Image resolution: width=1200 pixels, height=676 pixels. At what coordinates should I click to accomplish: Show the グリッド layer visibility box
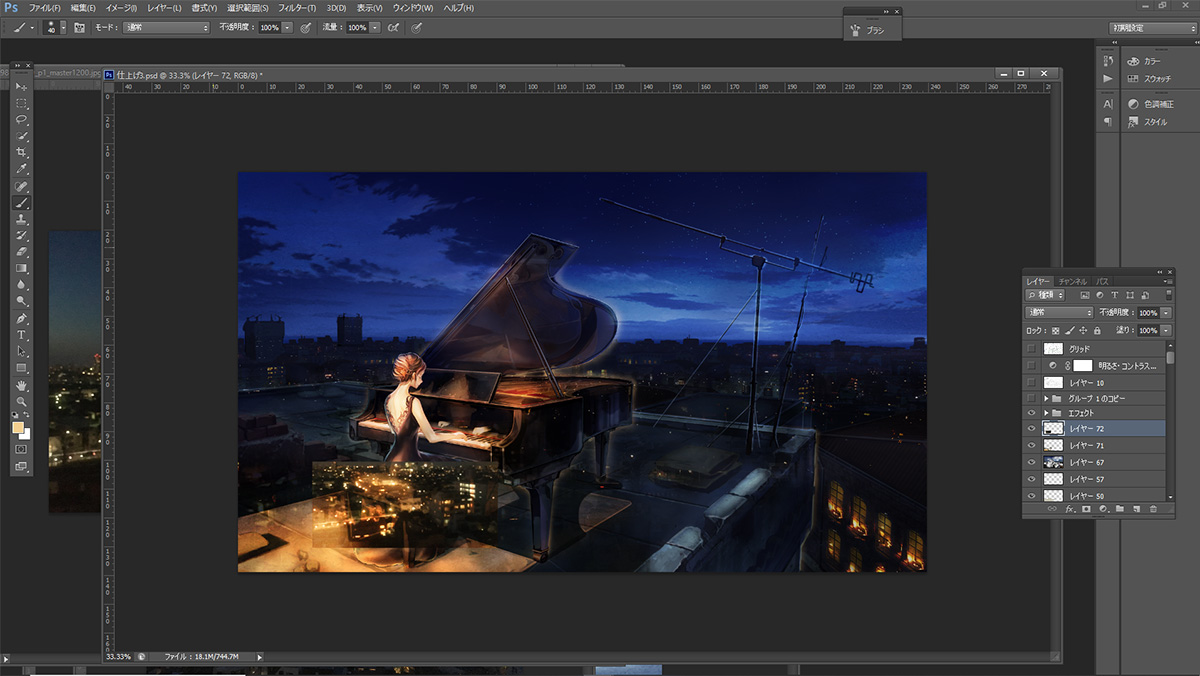tap(1031, 348)
